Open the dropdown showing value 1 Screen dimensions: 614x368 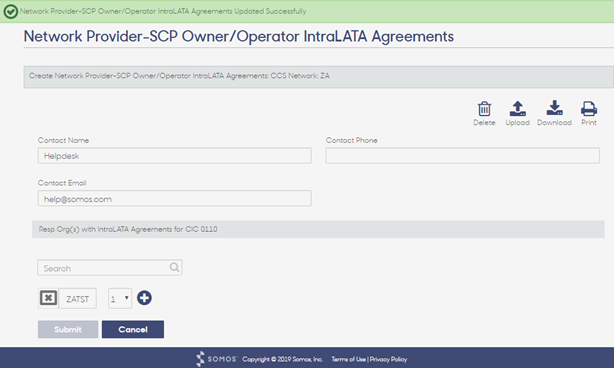[x=120, y=299]
